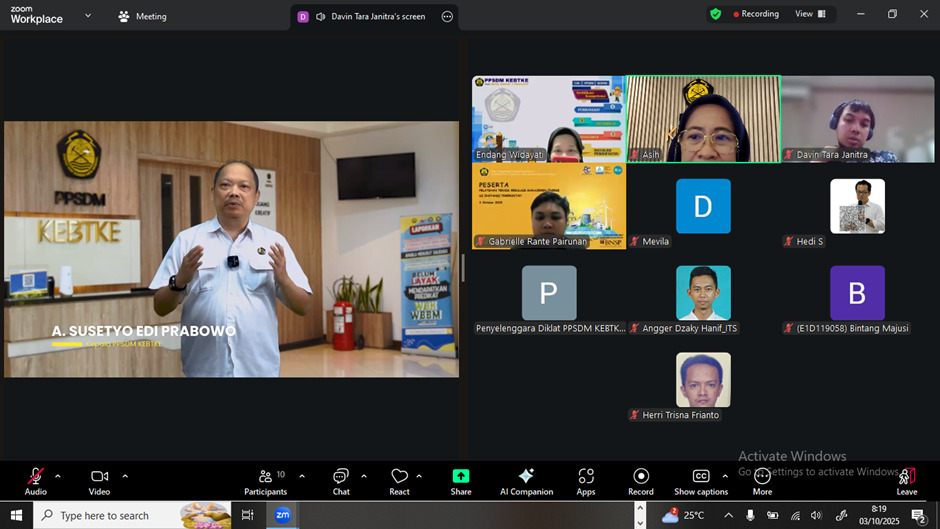Screen dimensions: 940x529
Task: Open the More options menu
Action: pos(762,480)
